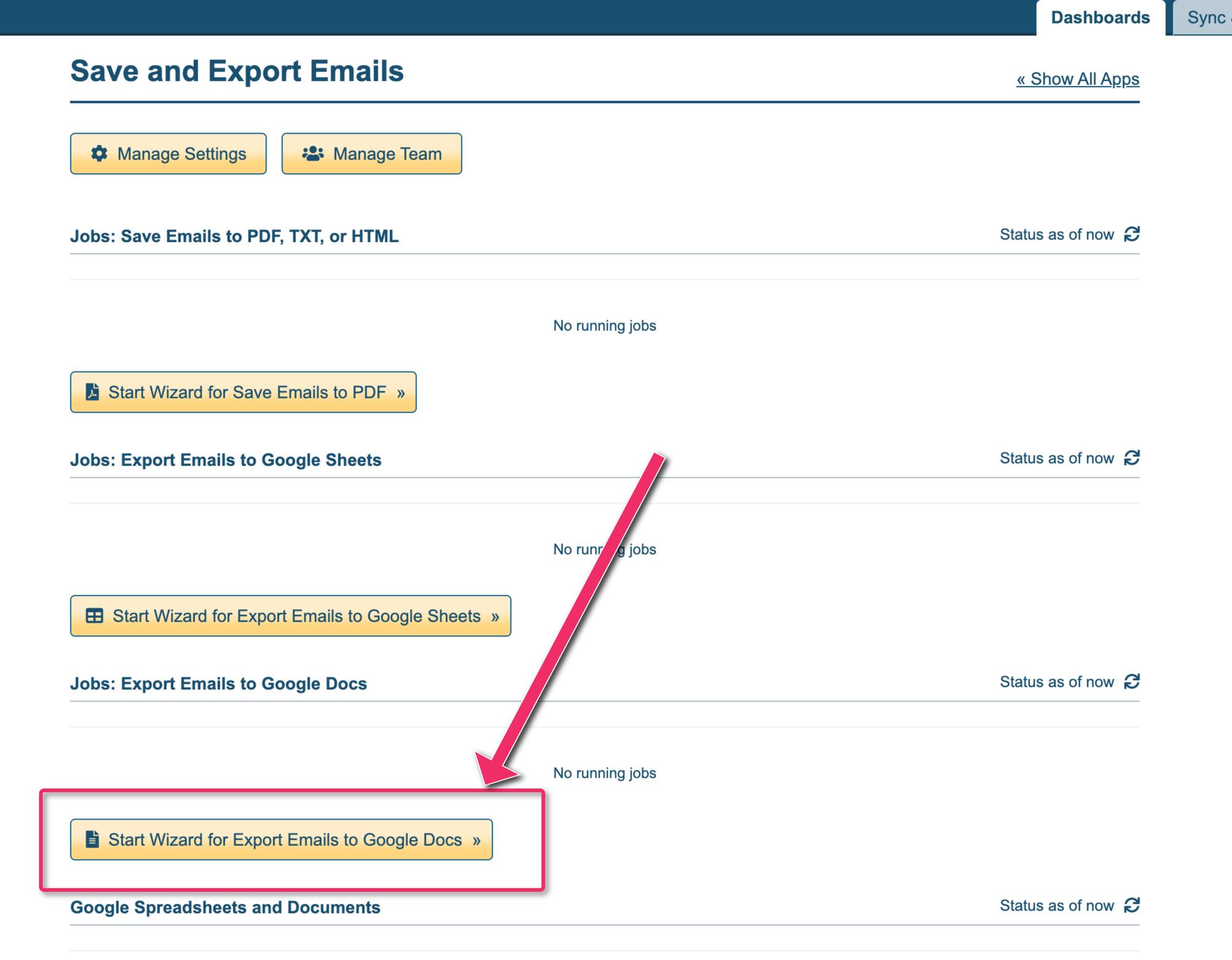Refresh status for Export Emails to Google Docs
Viewport: 1232px width, 960px height.
click(x=1131, y=682)
